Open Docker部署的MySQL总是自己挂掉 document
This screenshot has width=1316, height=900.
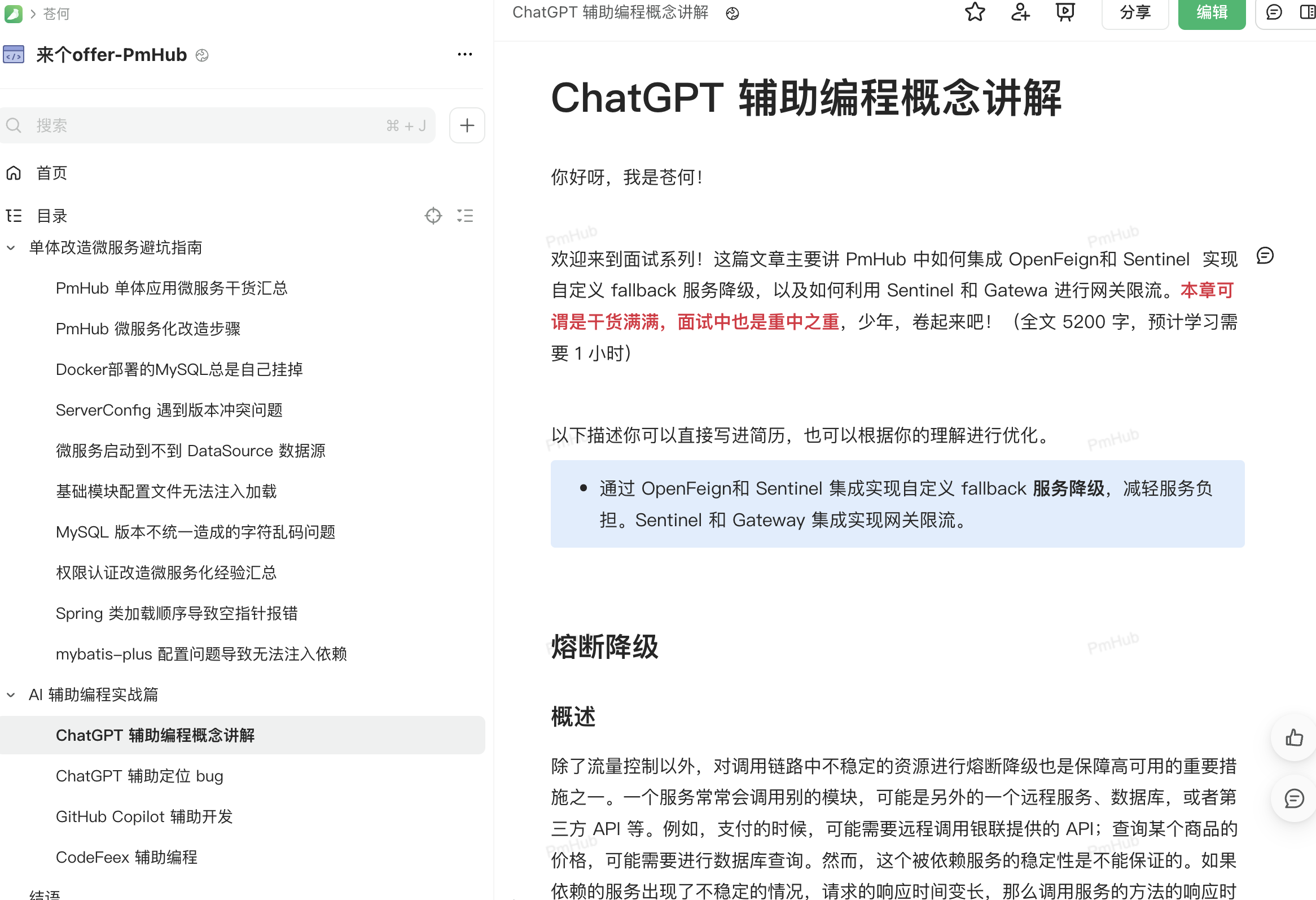coord(179,370)
